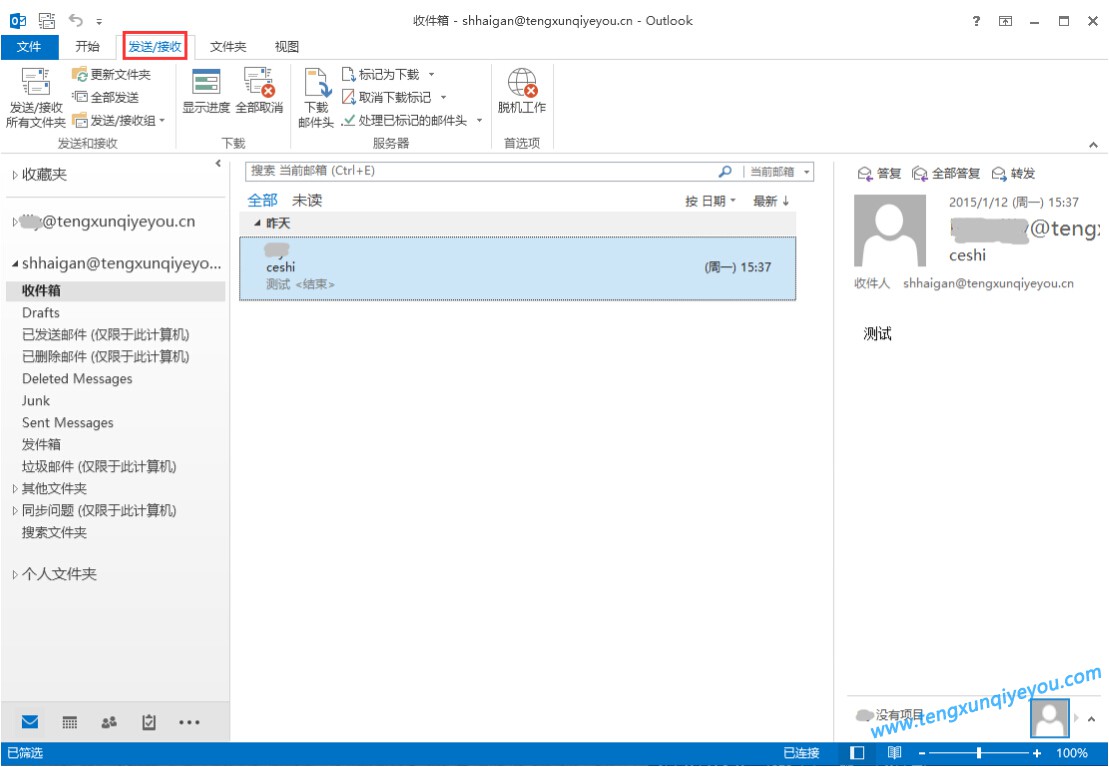Viewport: 1109px width, 767px height.
Task: Open the 文件 tab
Action: 29,47
